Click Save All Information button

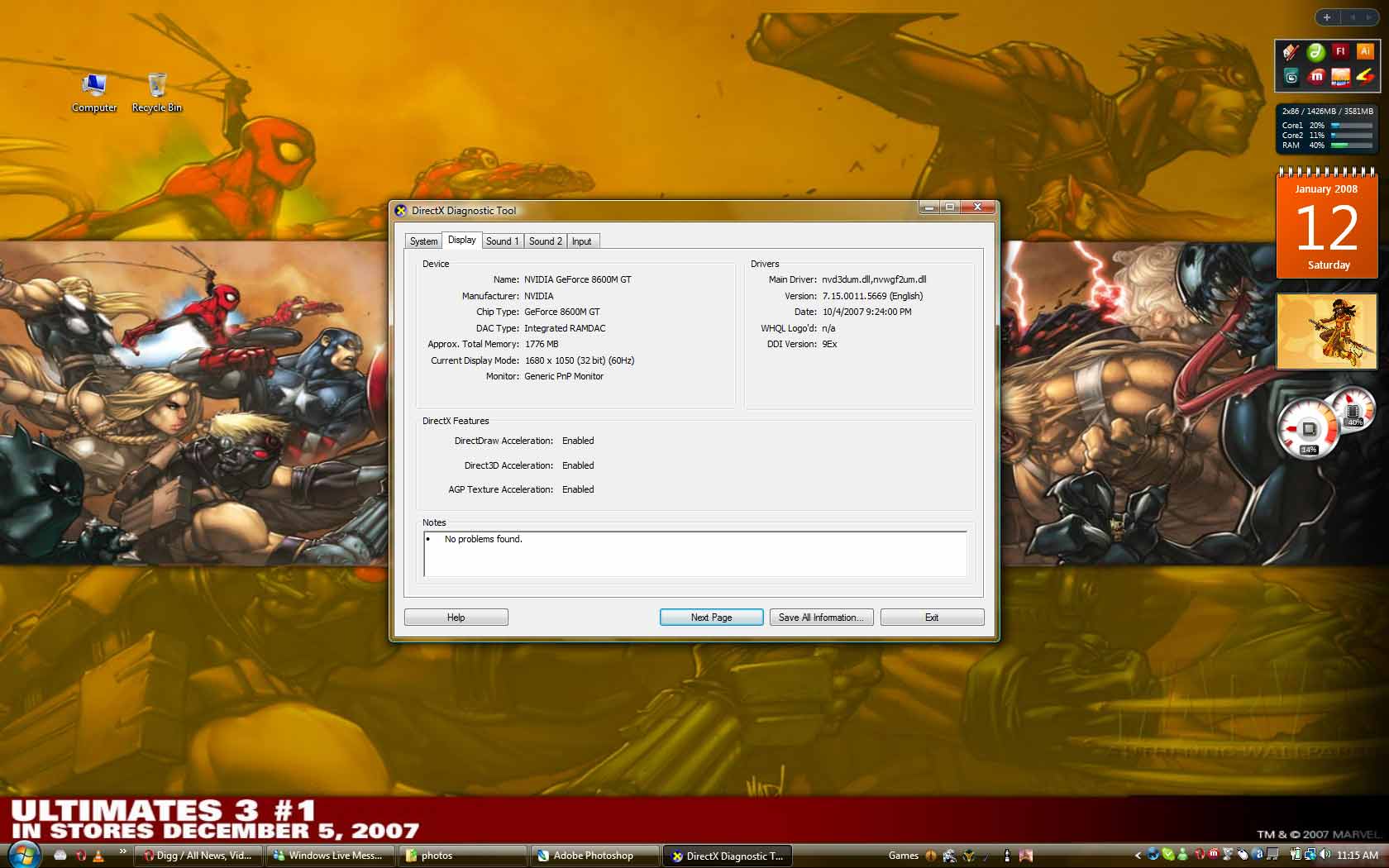point(821,618)
